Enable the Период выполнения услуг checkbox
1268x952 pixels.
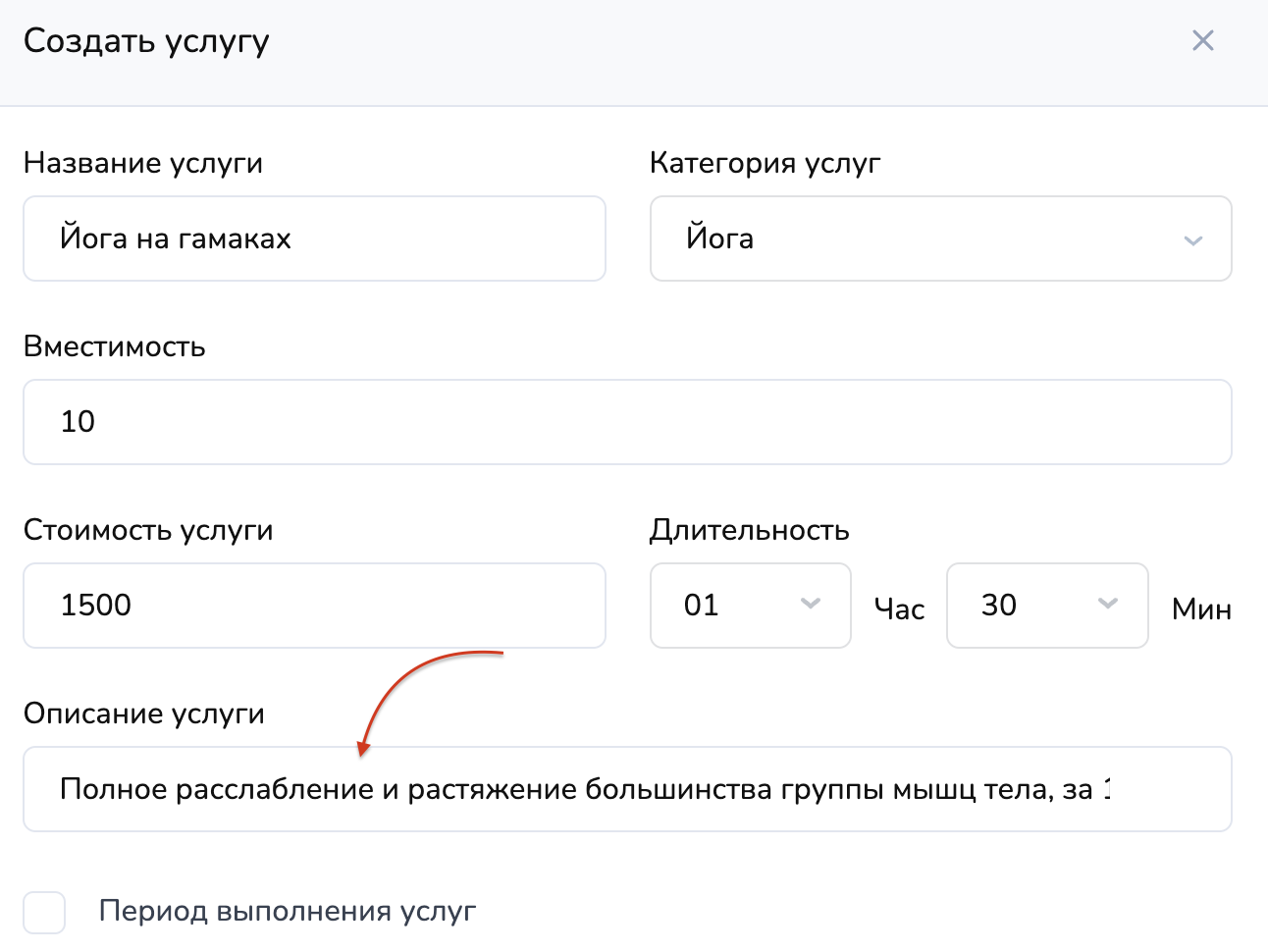[44, 912]
